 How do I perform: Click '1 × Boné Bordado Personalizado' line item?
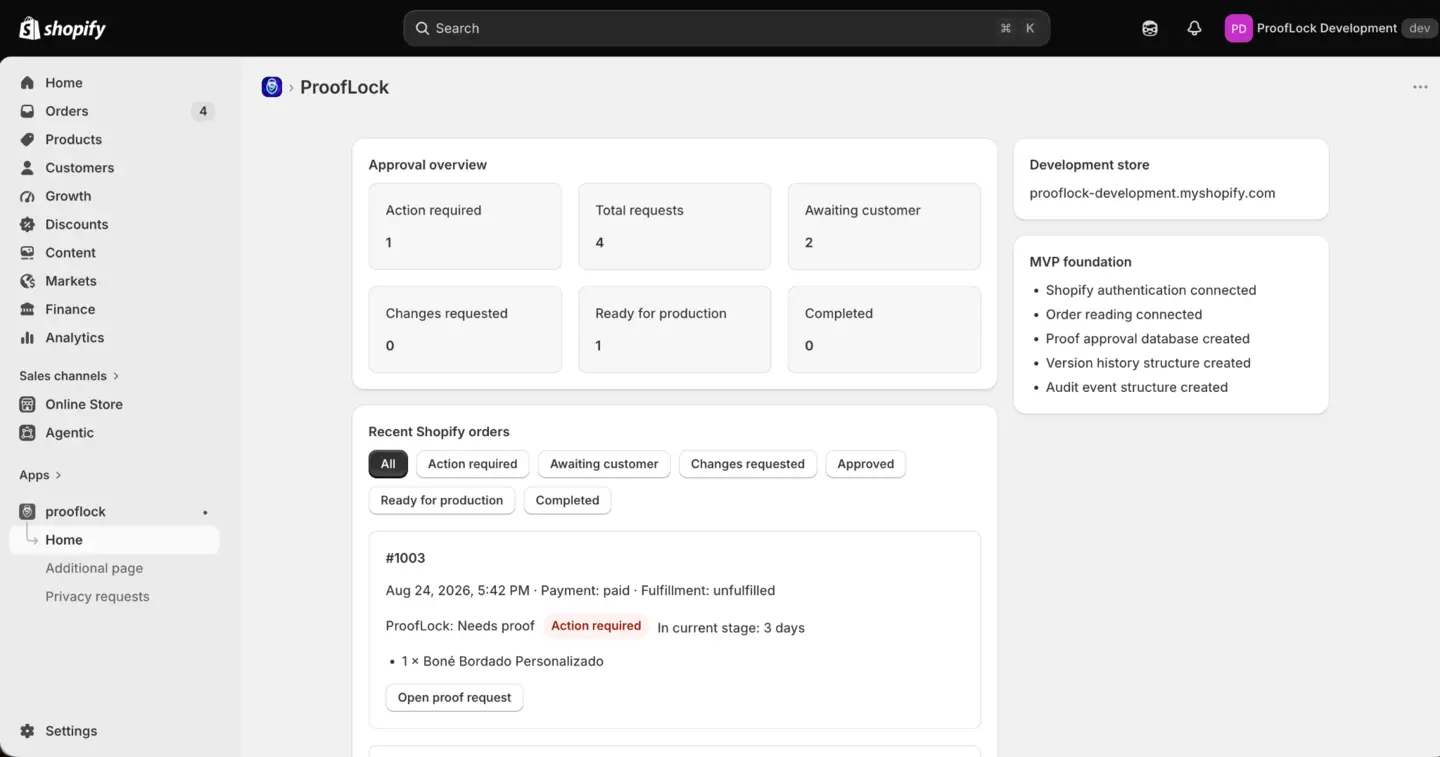[502, 661]
